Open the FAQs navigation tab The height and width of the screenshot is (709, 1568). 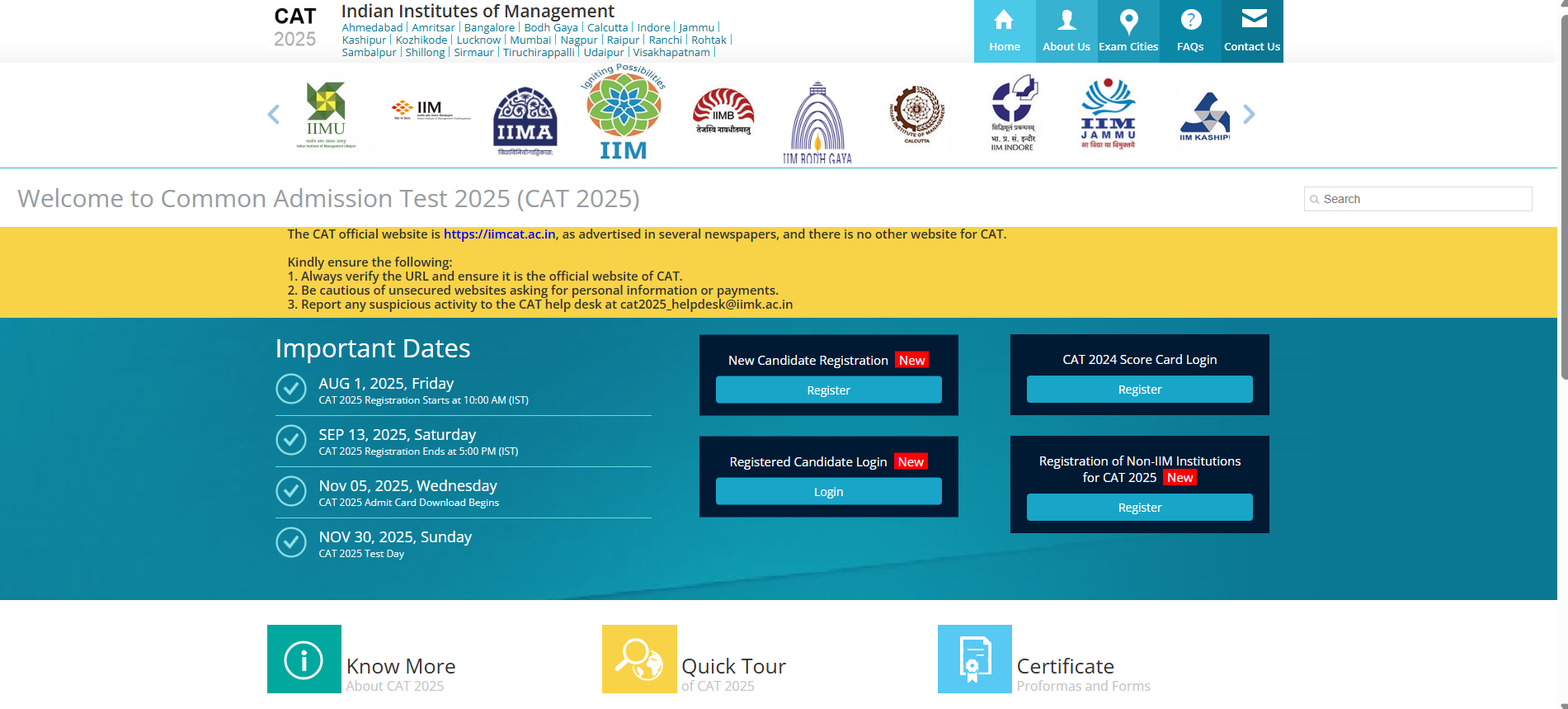[1190, 31]
